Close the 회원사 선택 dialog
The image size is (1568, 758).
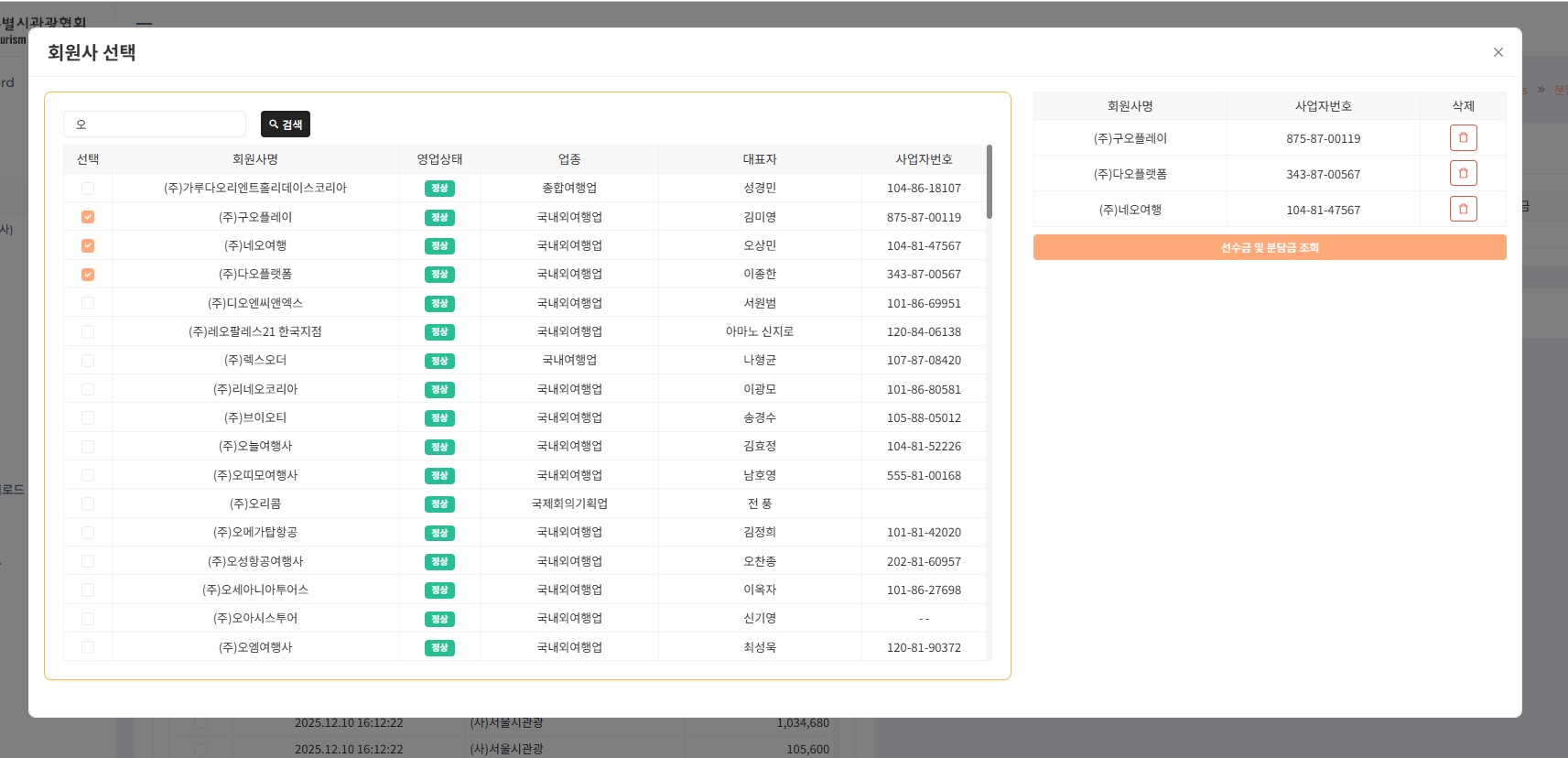point(1498,52)
